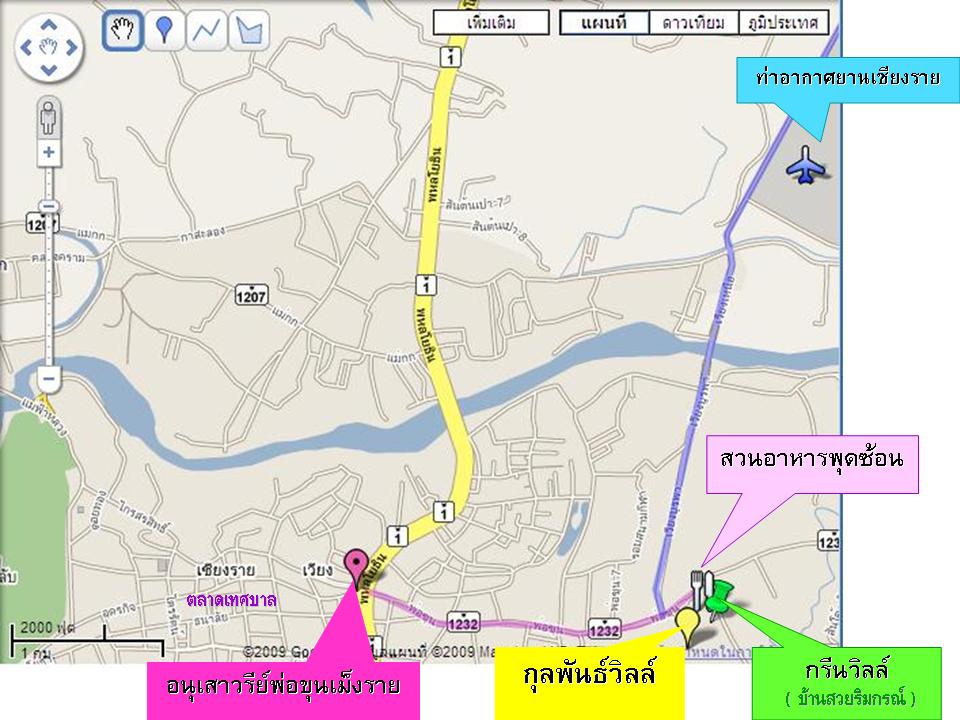This screenshot has width=960, height=720.
Task: Click the zoom slider handle
Action: (x=49, y=206)
